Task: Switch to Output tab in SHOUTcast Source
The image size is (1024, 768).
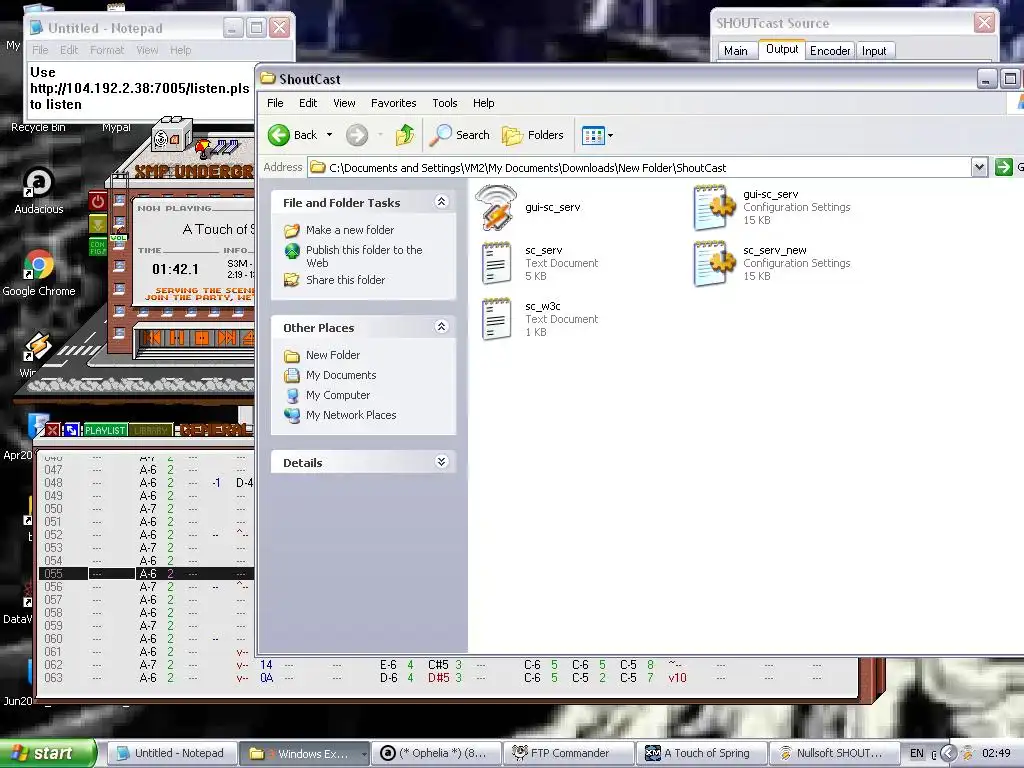Action: (782, 49)
